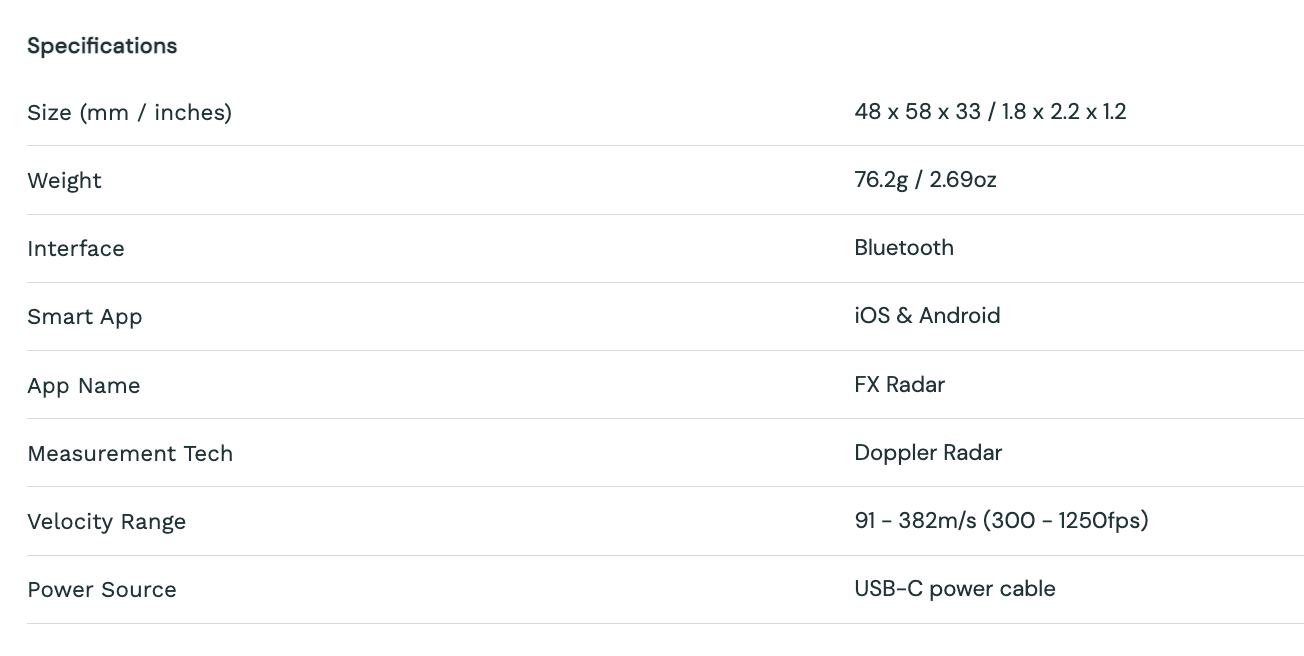
Task: Click the Specifications heading
Action: [102, 46]
